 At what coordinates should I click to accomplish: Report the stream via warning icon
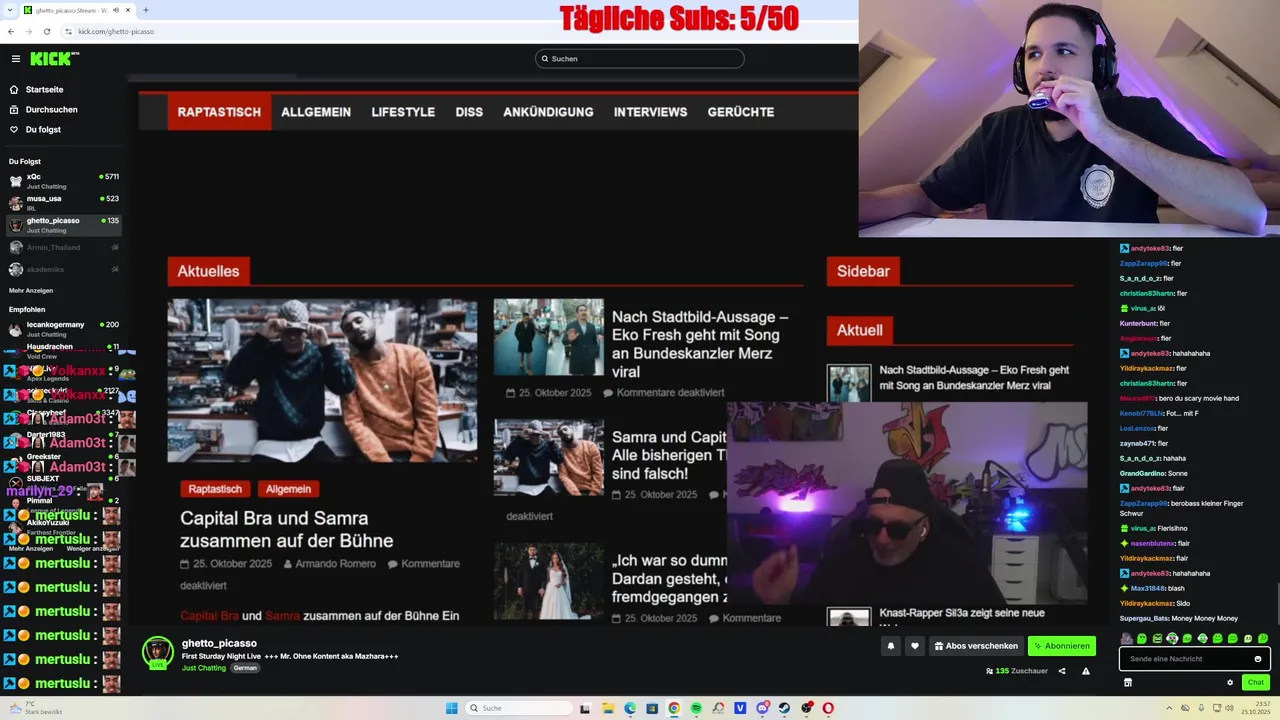(1086, 671)
